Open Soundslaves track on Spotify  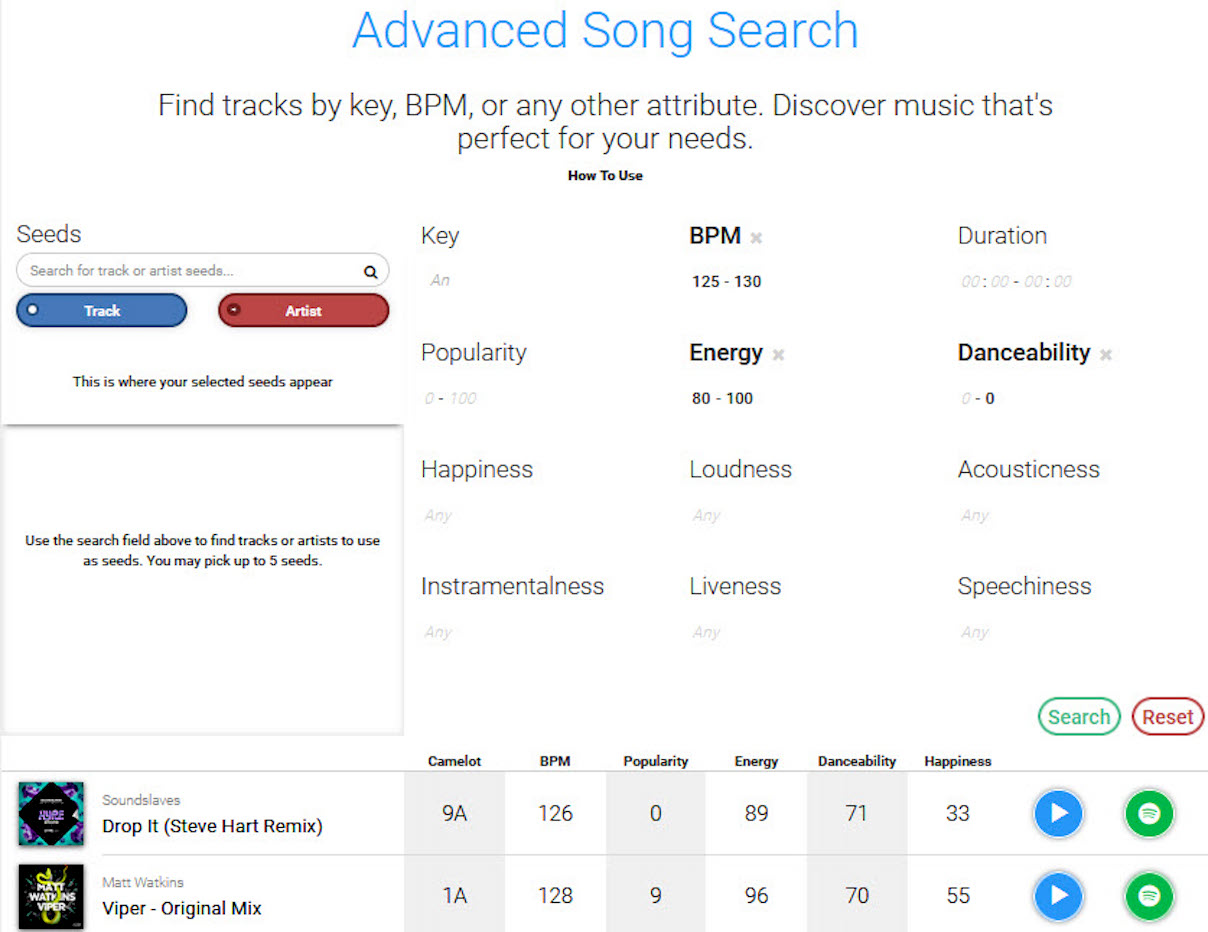point(1148,813)
